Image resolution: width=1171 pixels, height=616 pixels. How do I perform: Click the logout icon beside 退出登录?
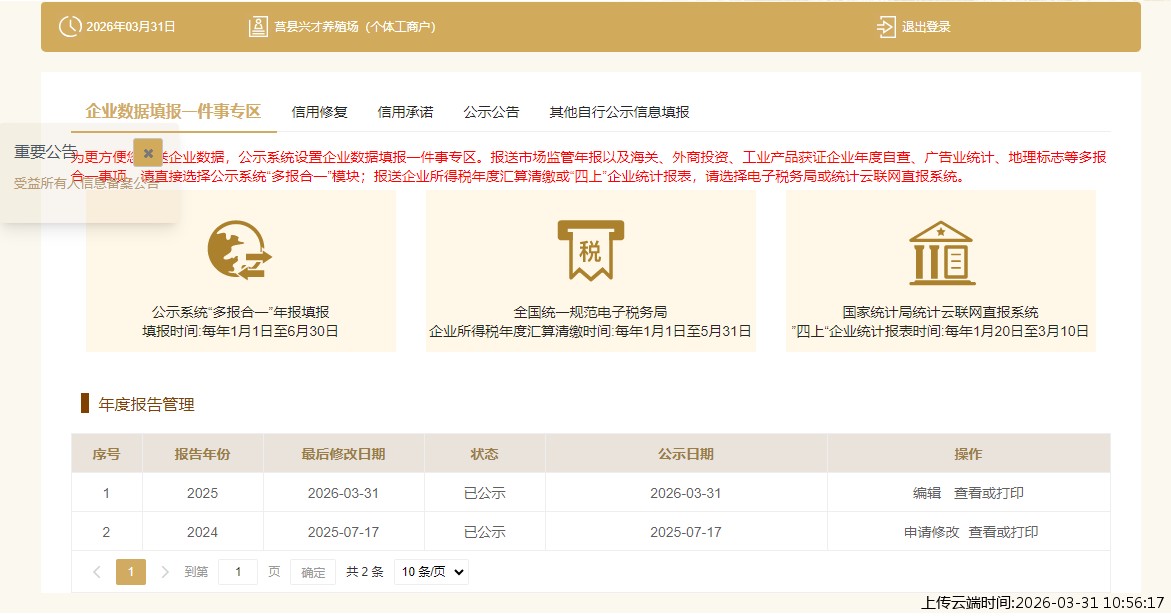tap(885, 27)
